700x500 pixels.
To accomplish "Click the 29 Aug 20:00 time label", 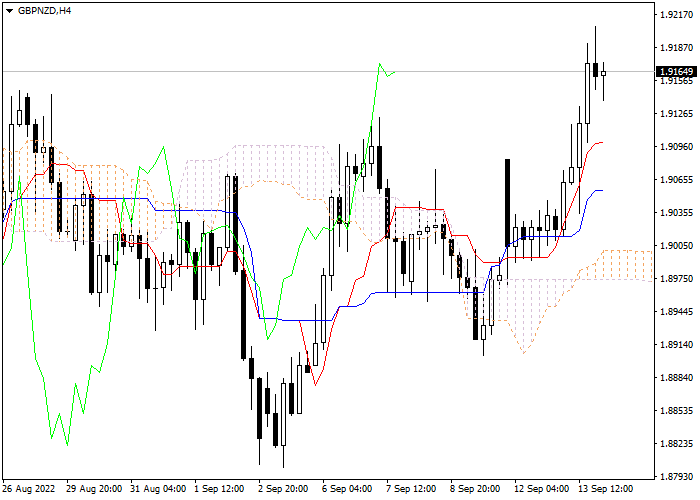I will click(94, 489).
